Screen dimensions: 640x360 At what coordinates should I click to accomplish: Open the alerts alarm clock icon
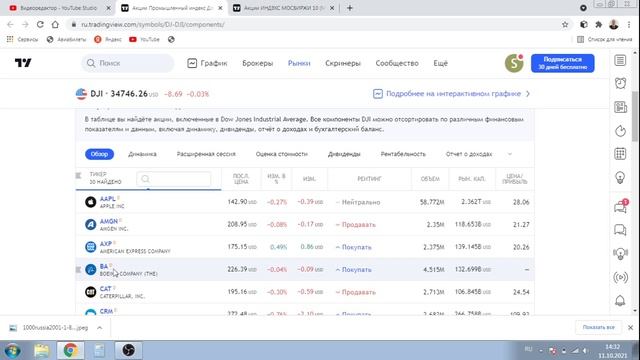tap(620, 83)
